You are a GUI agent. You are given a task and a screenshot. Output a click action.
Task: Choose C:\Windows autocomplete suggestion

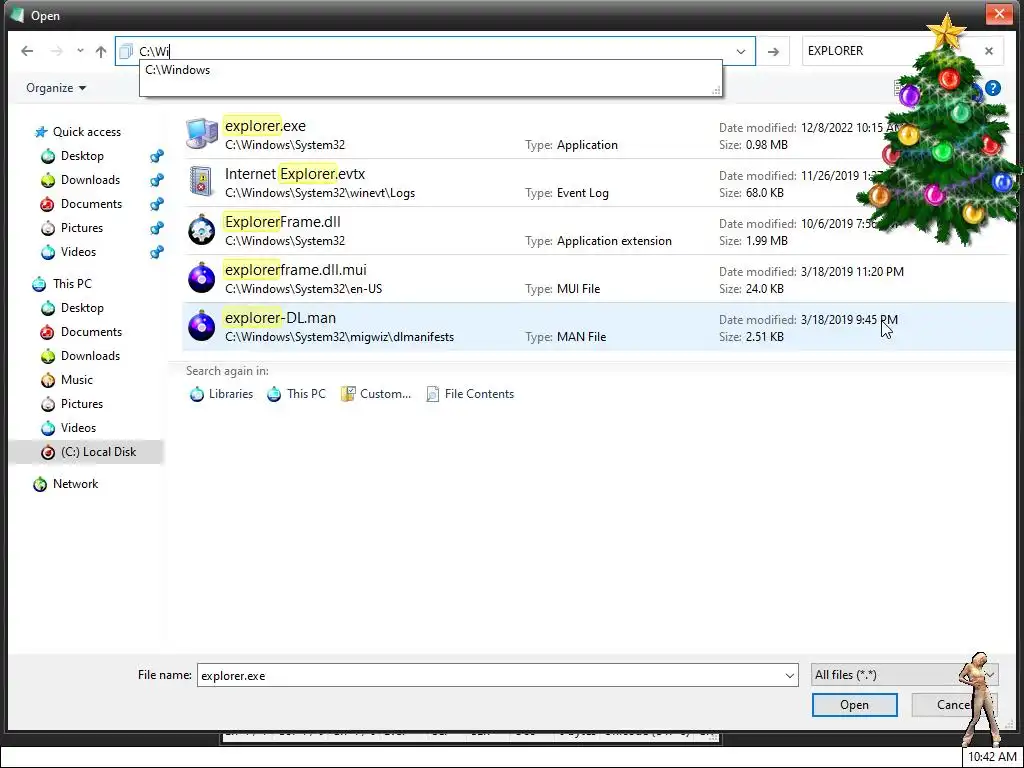178,70
